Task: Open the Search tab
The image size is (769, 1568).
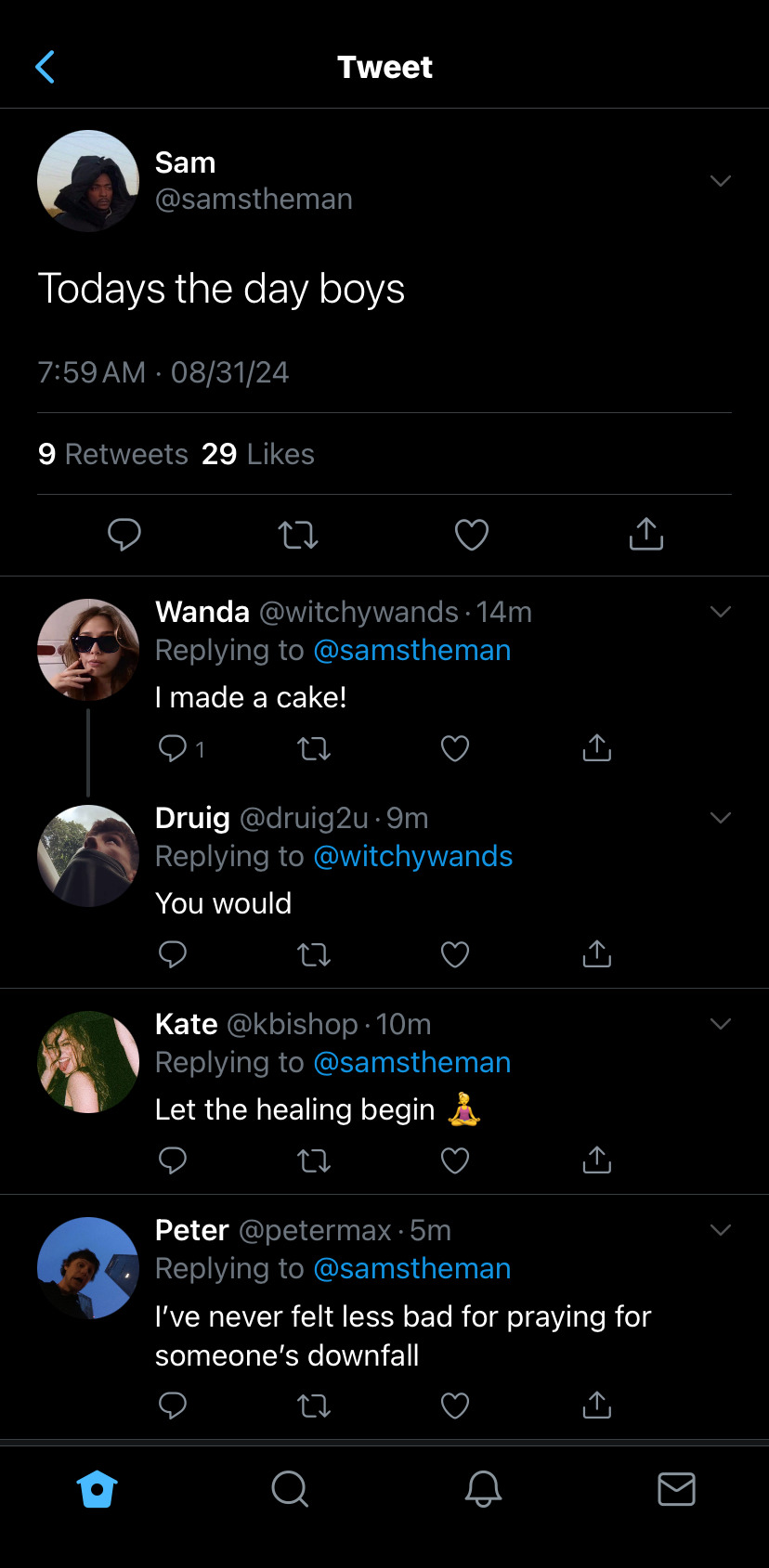Action: (x=290, y=1489)
